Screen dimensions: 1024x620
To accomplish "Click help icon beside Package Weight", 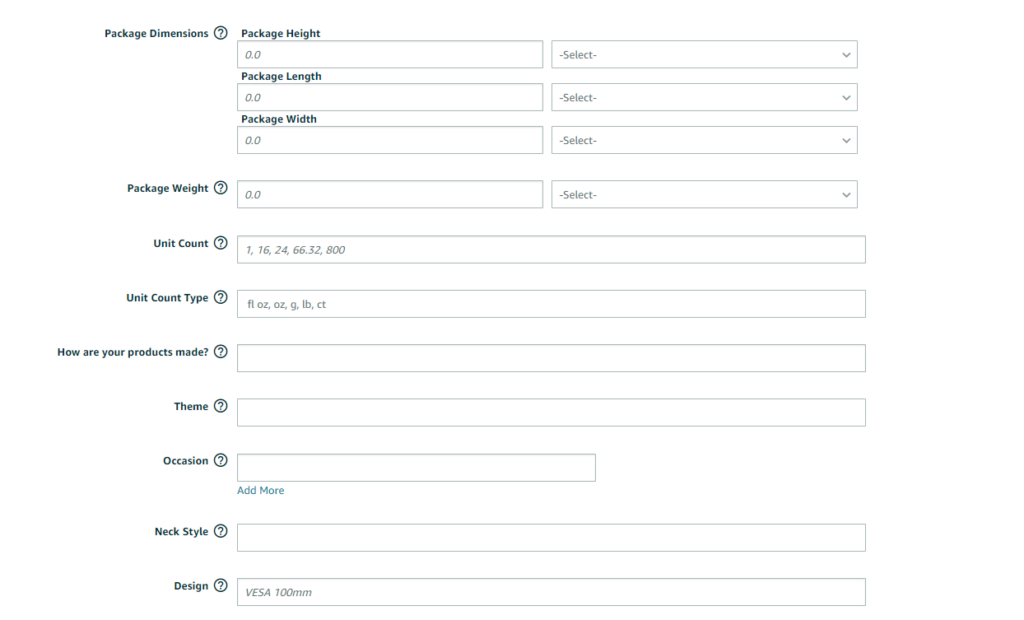I will coord(221,188).
